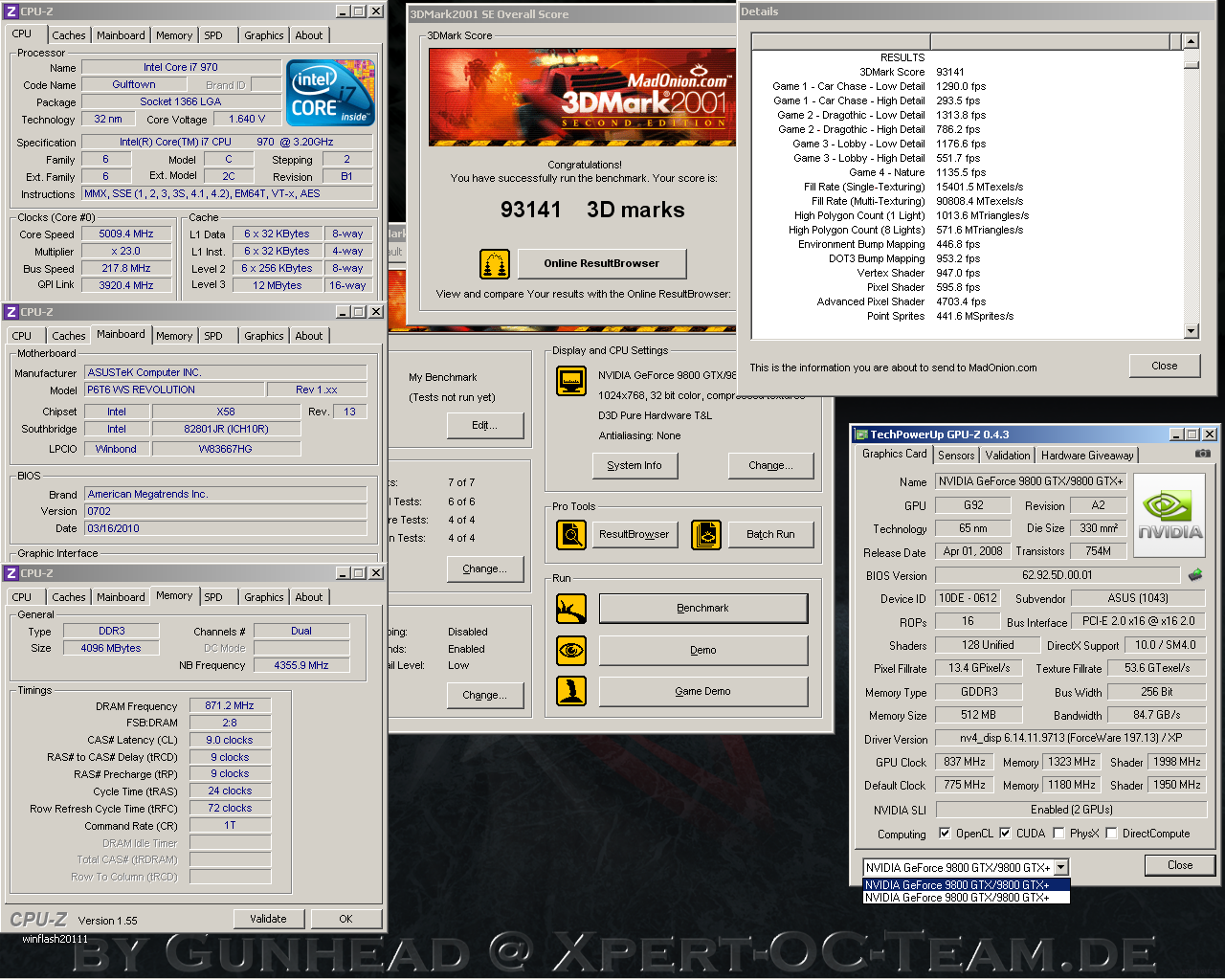This screenshot has width=1225, height=980.
Task: Open About tab in CPU-Z Mainboard window
Action: click(x=309, y=336)
